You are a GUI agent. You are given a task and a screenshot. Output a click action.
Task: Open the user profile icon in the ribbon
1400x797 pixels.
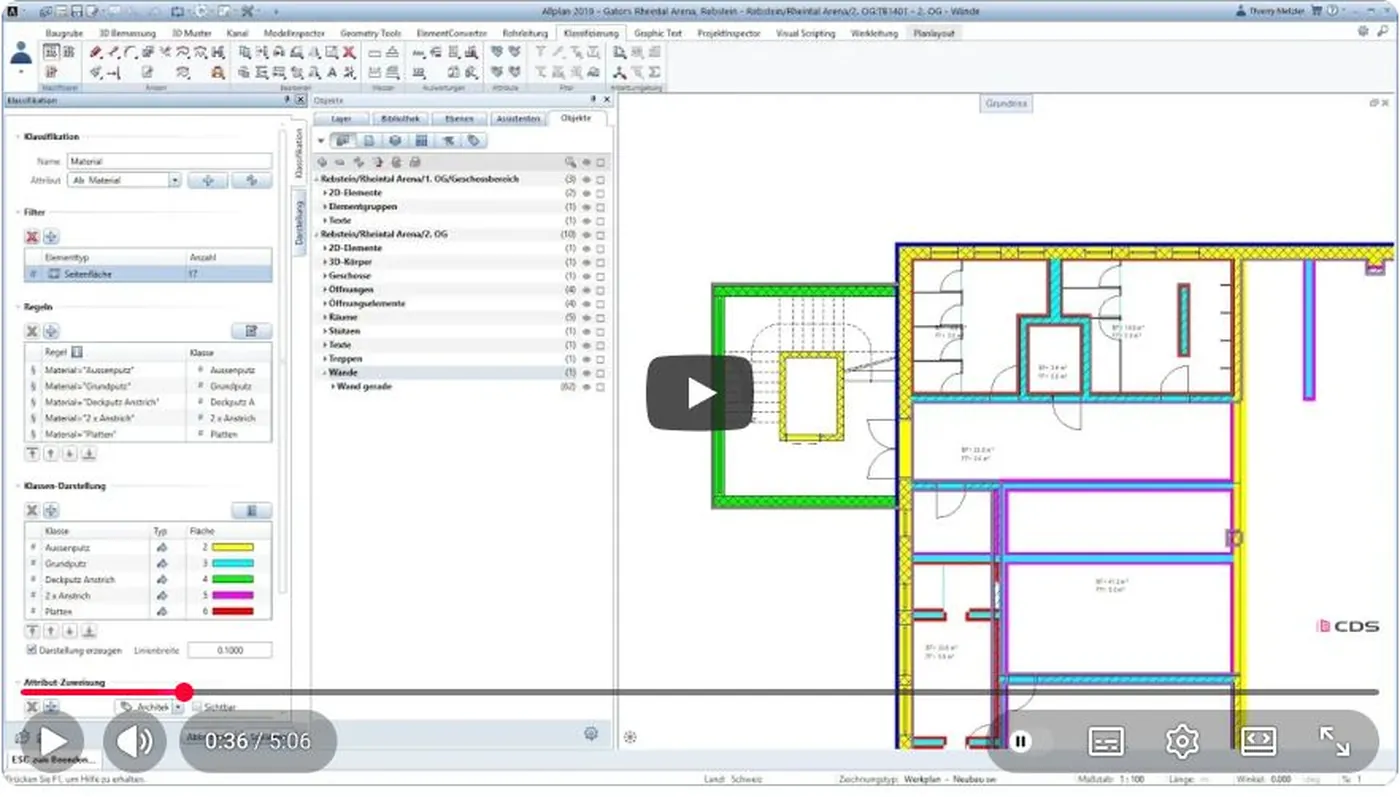click(20, 55)
